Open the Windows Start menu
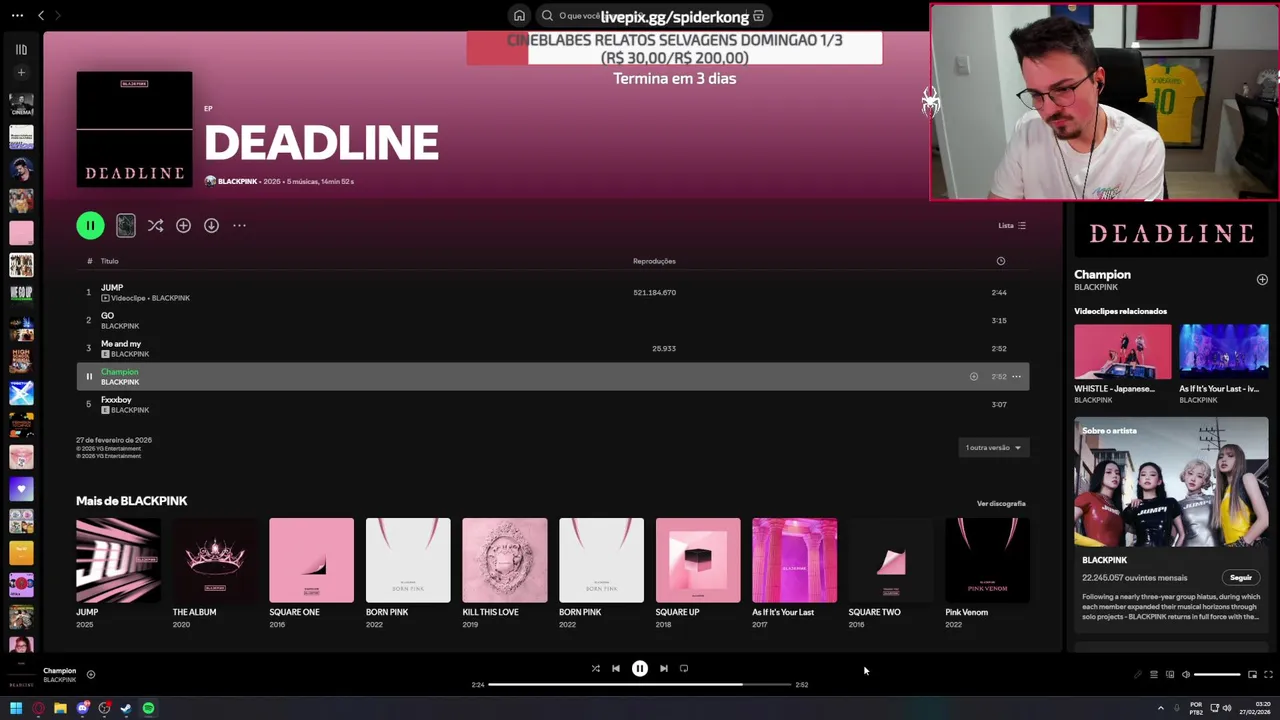This screenshot has width=1280, height=720. coord(16,709)
